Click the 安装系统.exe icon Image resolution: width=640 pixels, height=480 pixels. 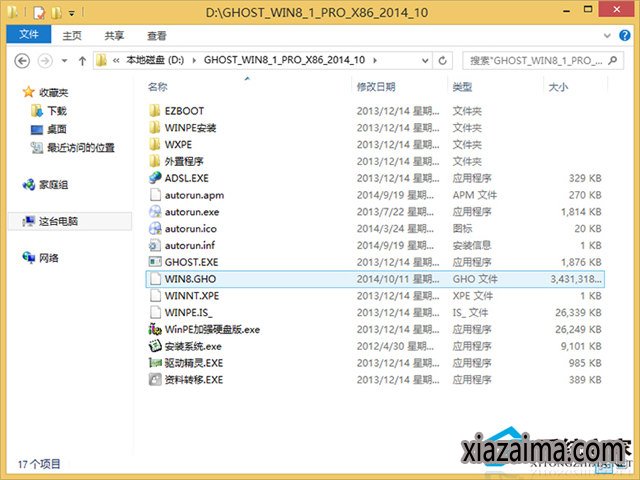tap(155, 346)
